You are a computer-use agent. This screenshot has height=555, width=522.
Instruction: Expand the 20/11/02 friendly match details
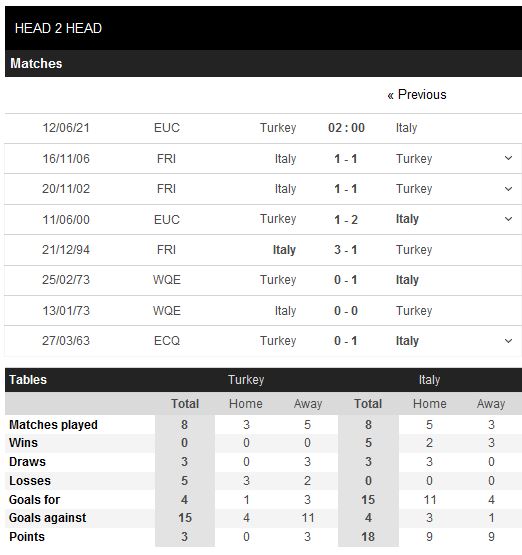tap(508, 189)
